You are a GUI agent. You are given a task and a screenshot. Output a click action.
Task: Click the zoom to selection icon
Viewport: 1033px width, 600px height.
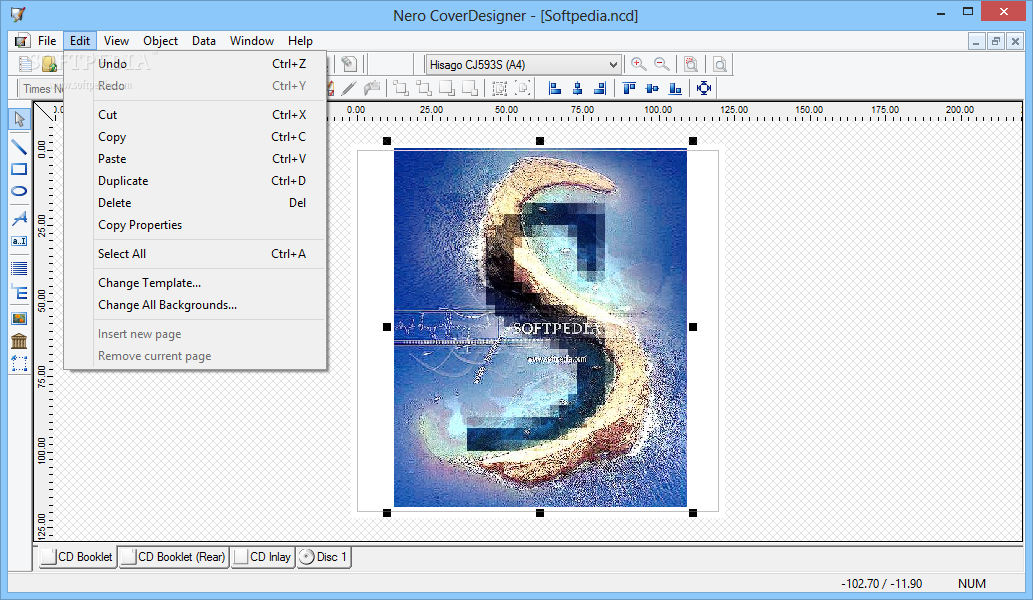[x=690, y=64]
